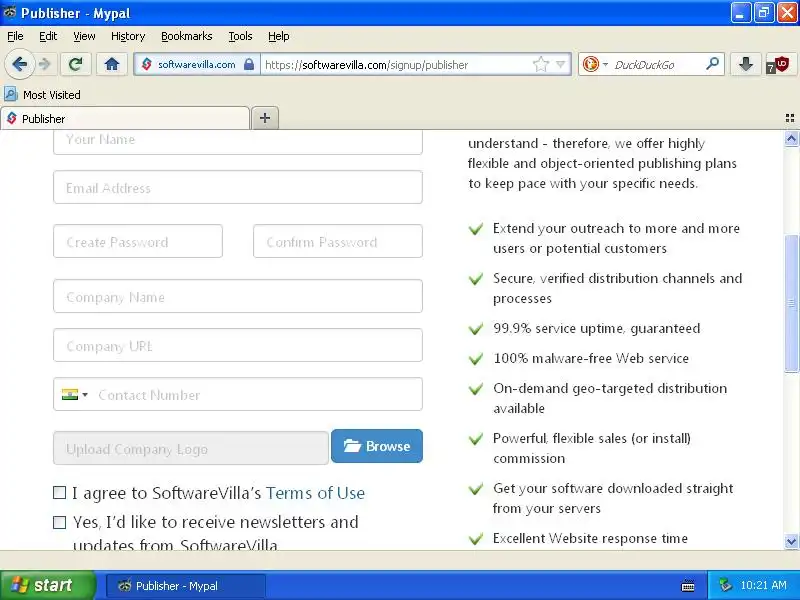The height and width of the screenshot is (600, 800).
Task: Click the network tray icon near the clock
Action: [x=725, y=585]
